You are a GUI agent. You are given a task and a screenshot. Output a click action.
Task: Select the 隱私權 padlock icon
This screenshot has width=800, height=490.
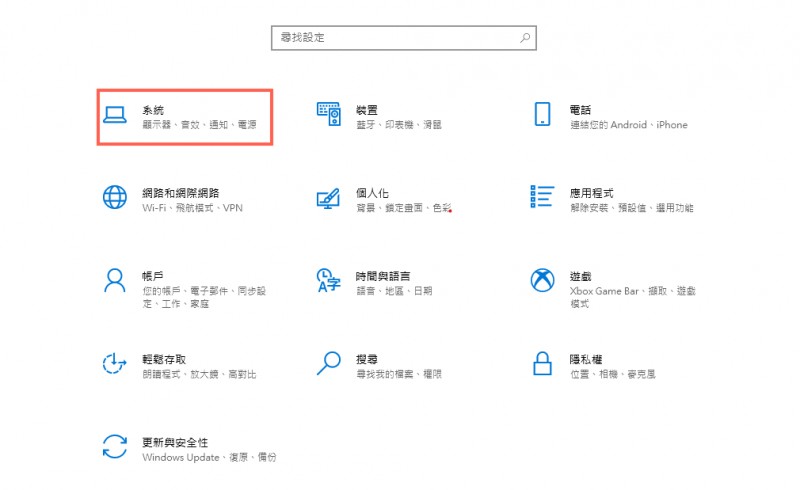click(542, 363)
